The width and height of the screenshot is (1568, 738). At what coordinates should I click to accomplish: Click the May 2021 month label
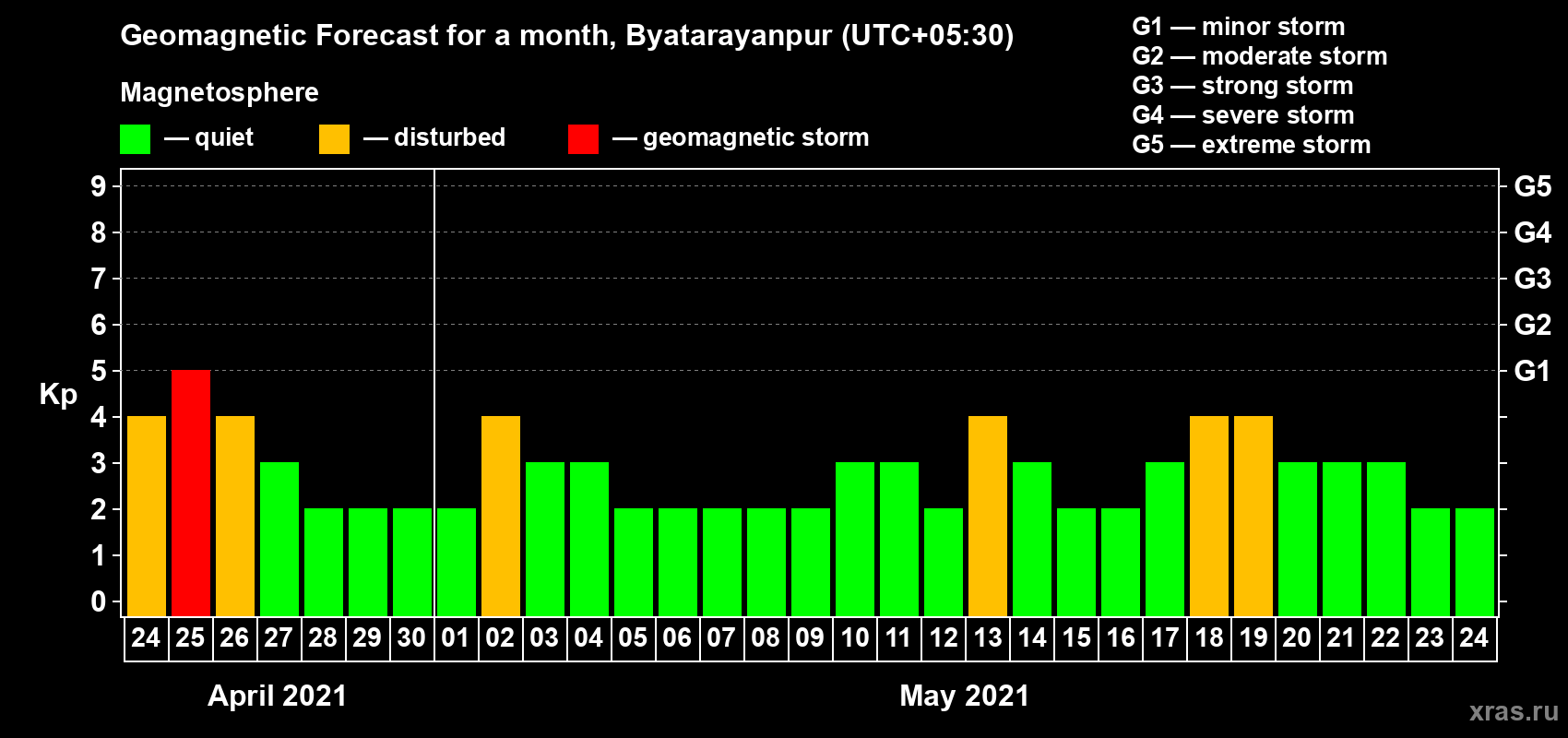964,696
